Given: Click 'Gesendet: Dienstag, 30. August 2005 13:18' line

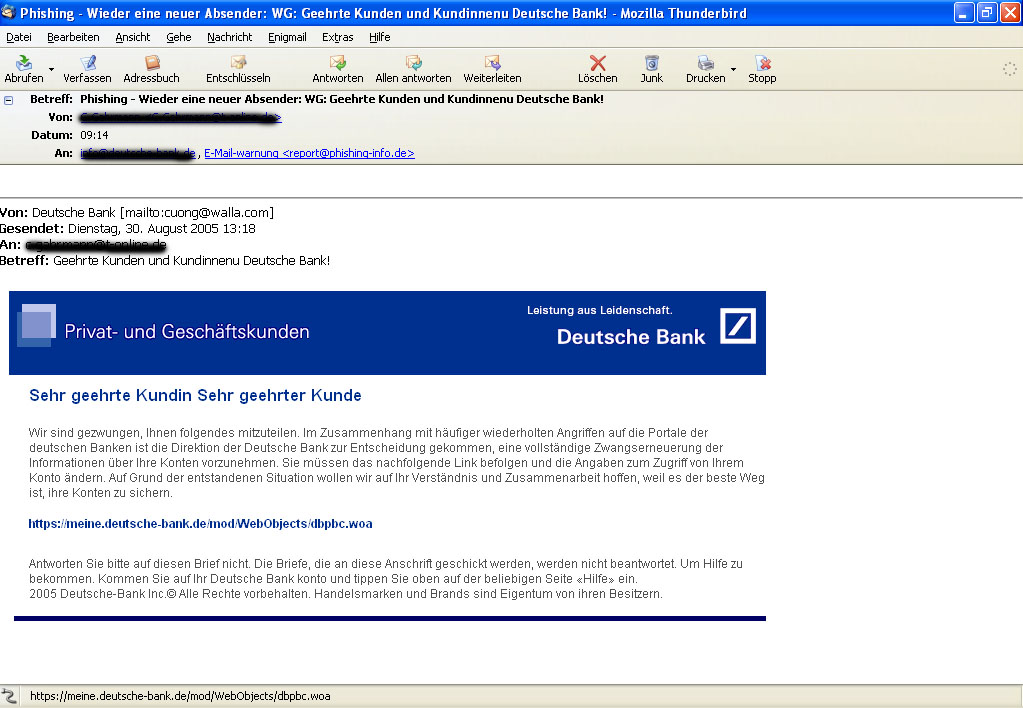Looking at the screenshot, I should (x=128, y=229).
